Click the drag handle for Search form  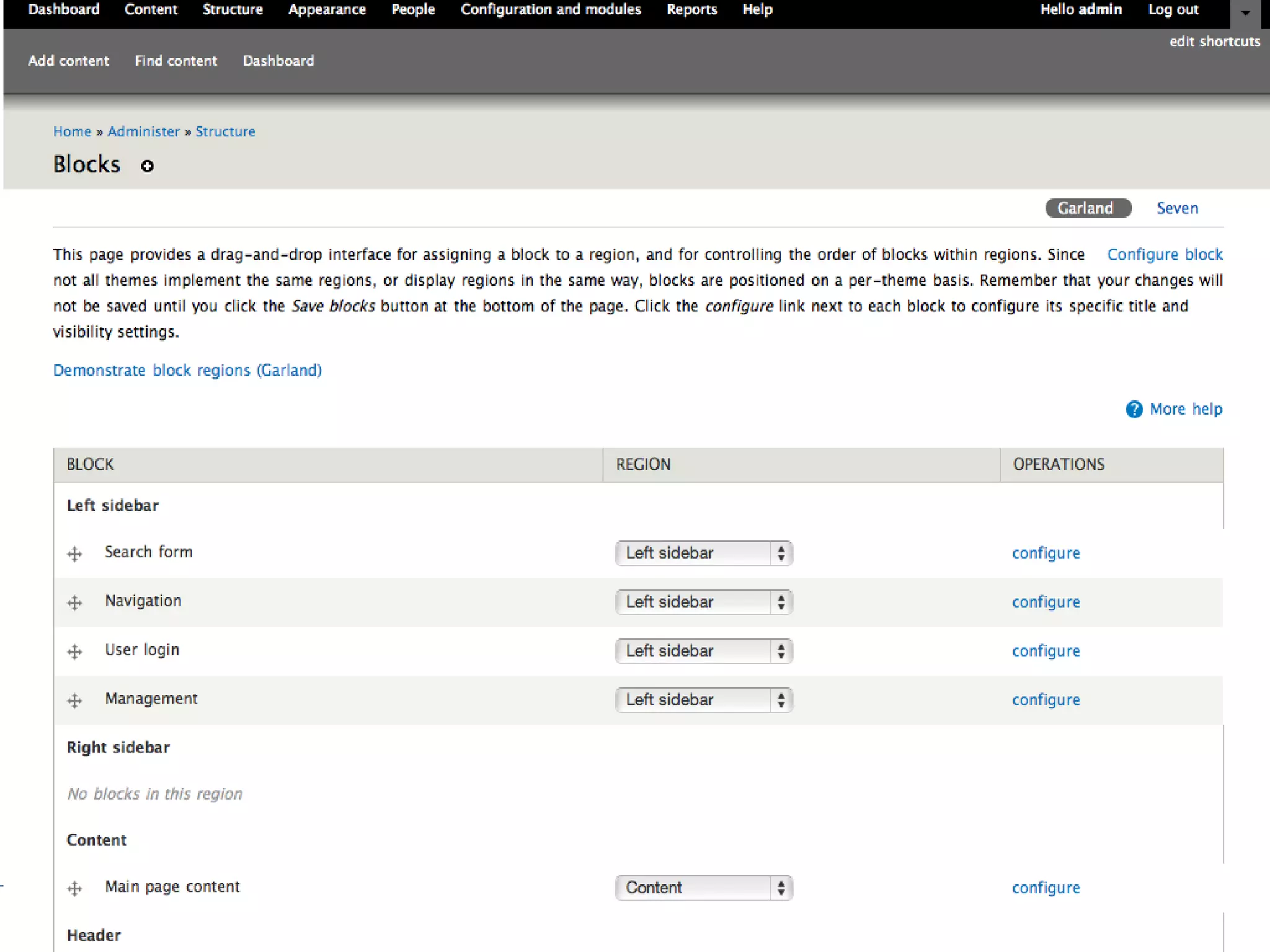click(74, 553)
